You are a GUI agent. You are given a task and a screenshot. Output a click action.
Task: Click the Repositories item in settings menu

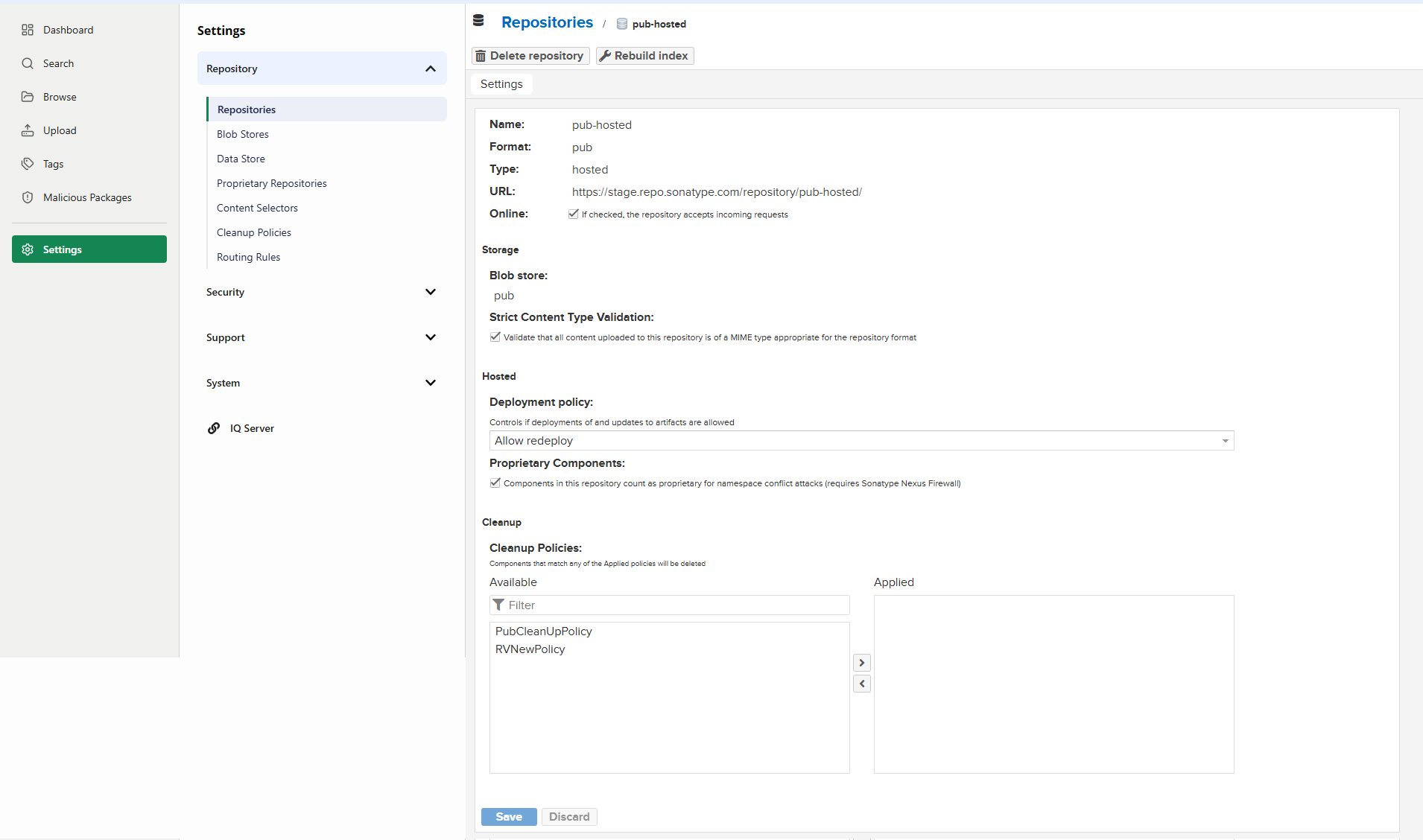coord(327,109)
